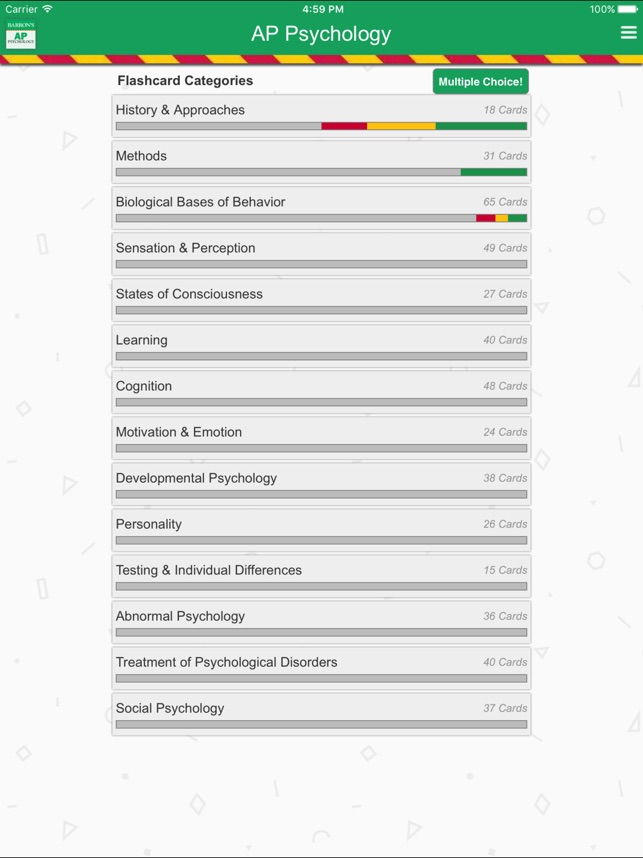
Task: Open Social Psychology flashcards
Action: 321,714
